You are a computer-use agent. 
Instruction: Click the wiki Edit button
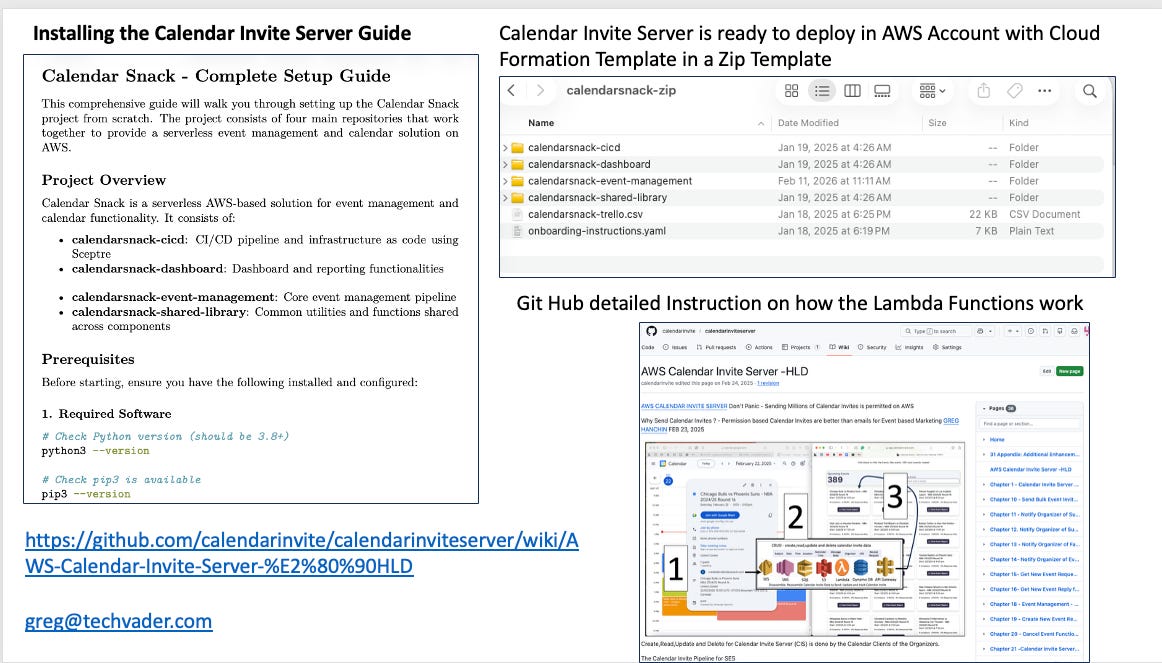(1047, 371)
